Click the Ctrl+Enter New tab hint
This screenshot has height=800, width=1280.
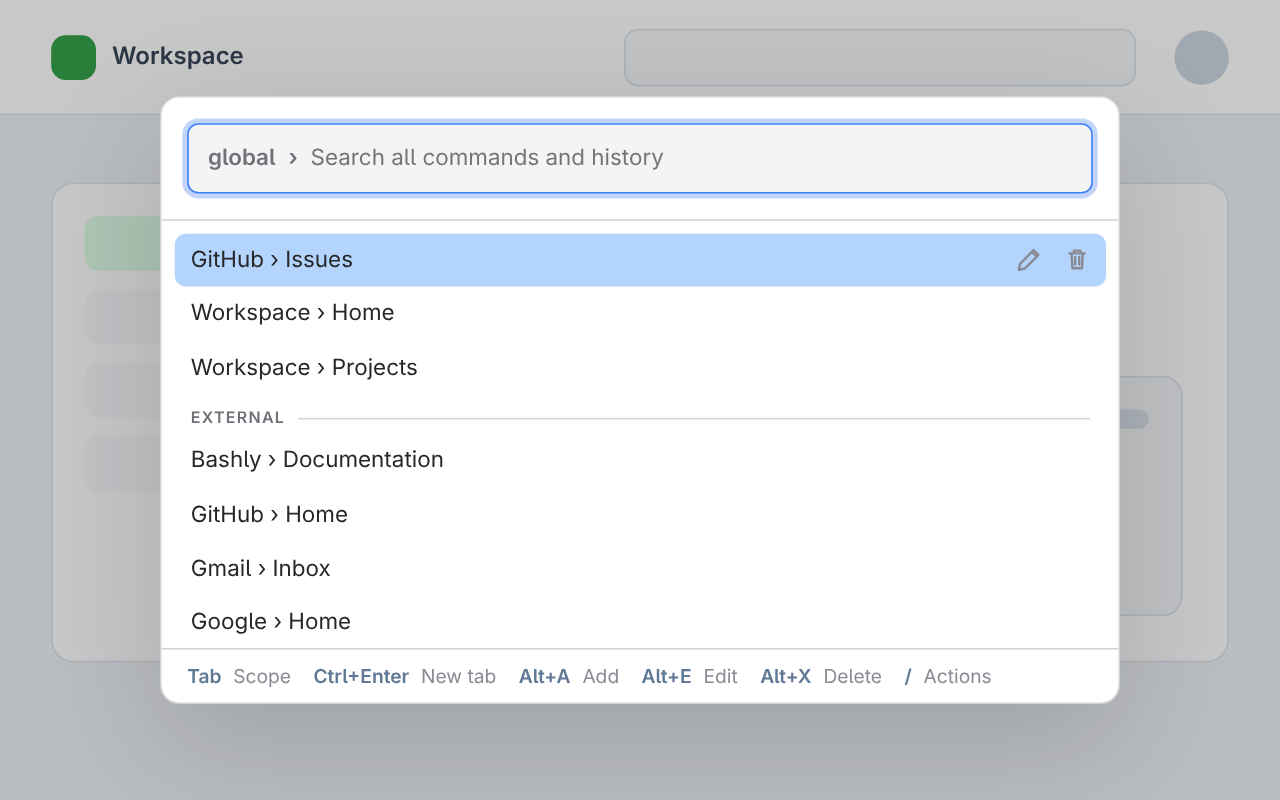point(405,677)
